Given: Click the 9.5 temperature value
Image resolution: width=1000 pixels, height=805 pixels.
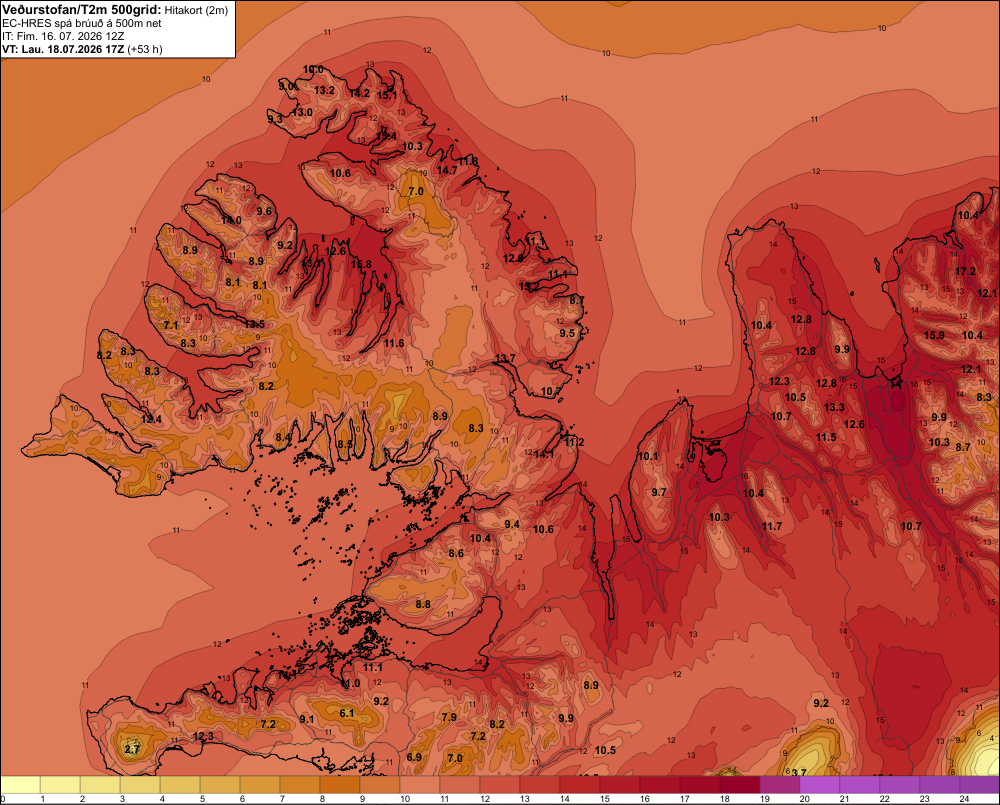Looking at the screenshot, I should tap(567, 333).
